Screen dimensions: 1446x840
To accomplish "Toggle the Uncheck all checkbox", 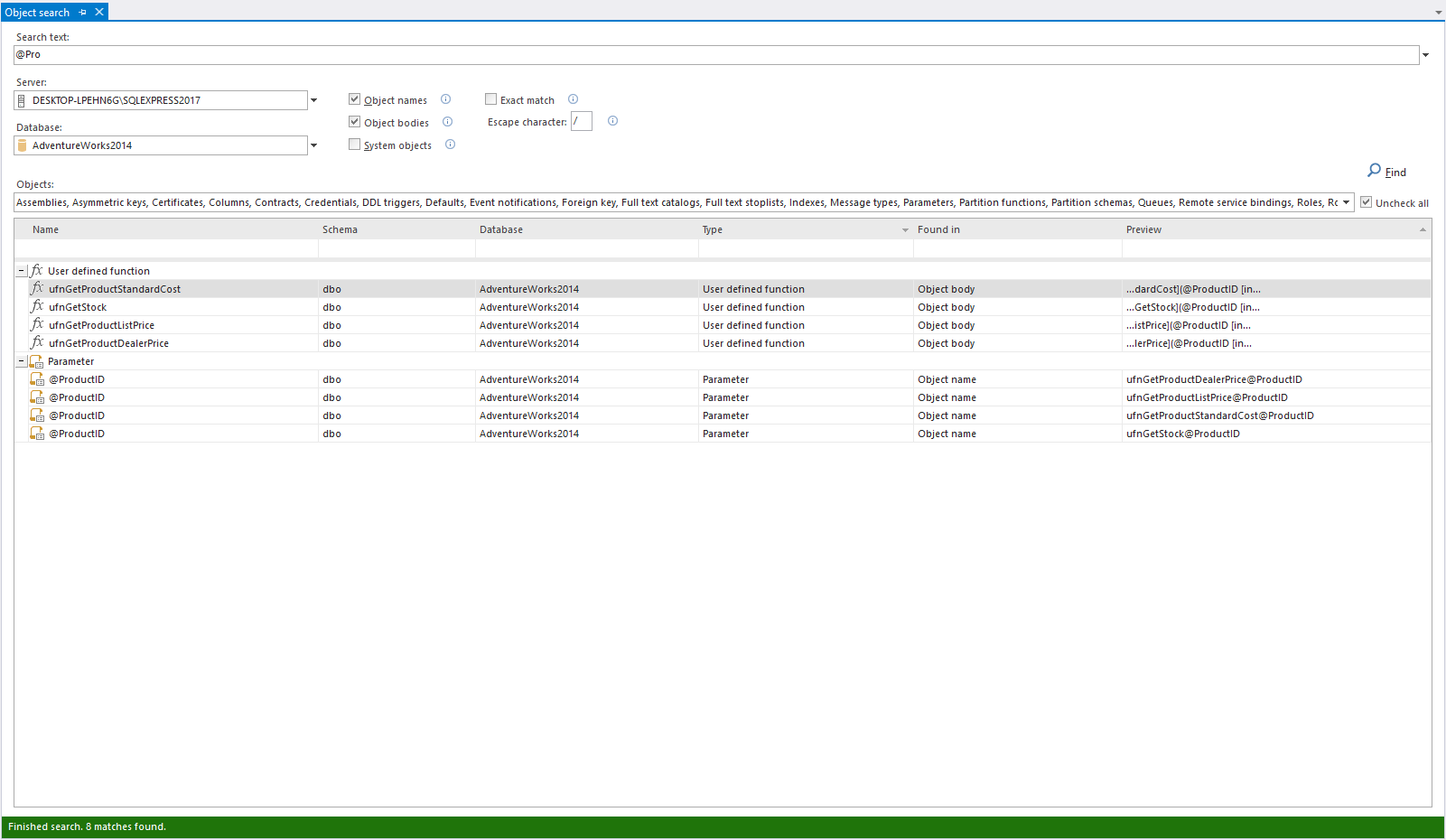I will pyautogui.click(x=1366, y=202).
